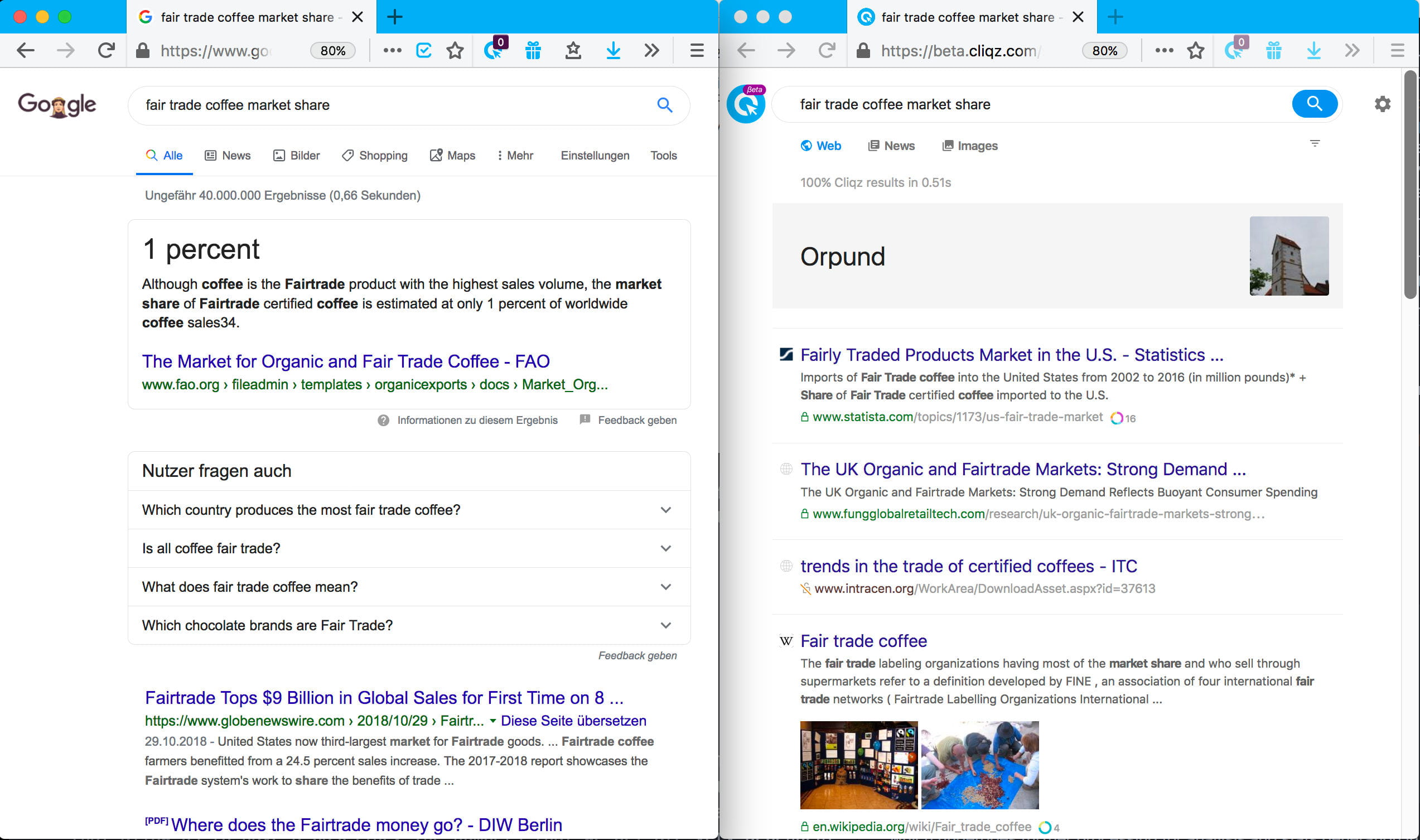Switch to Cliqz News tab
Viewport: 1420px width, 840px height.
pyautogui.click(x=891, y=146)
